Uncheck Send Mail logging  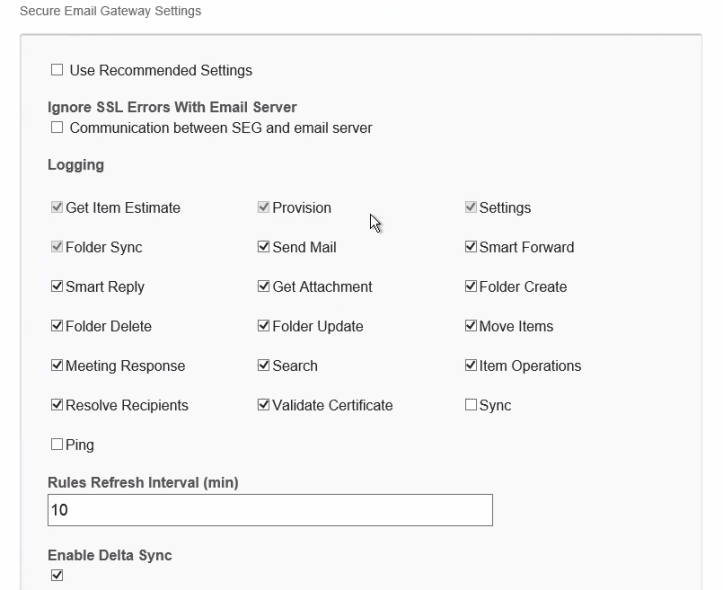[x=264, y=247]
